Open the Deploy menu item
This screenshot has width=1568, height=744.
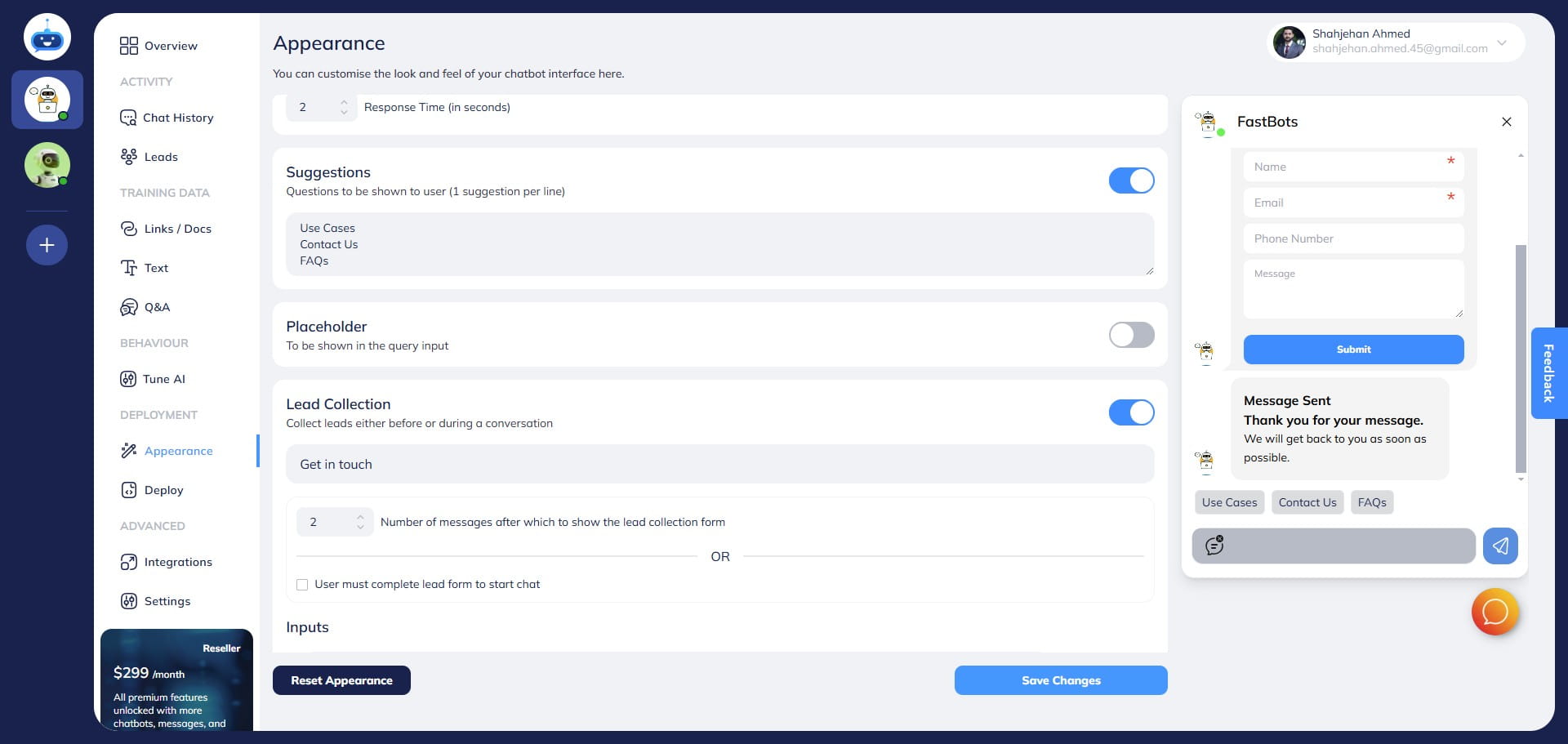click(x=163, y=490)
